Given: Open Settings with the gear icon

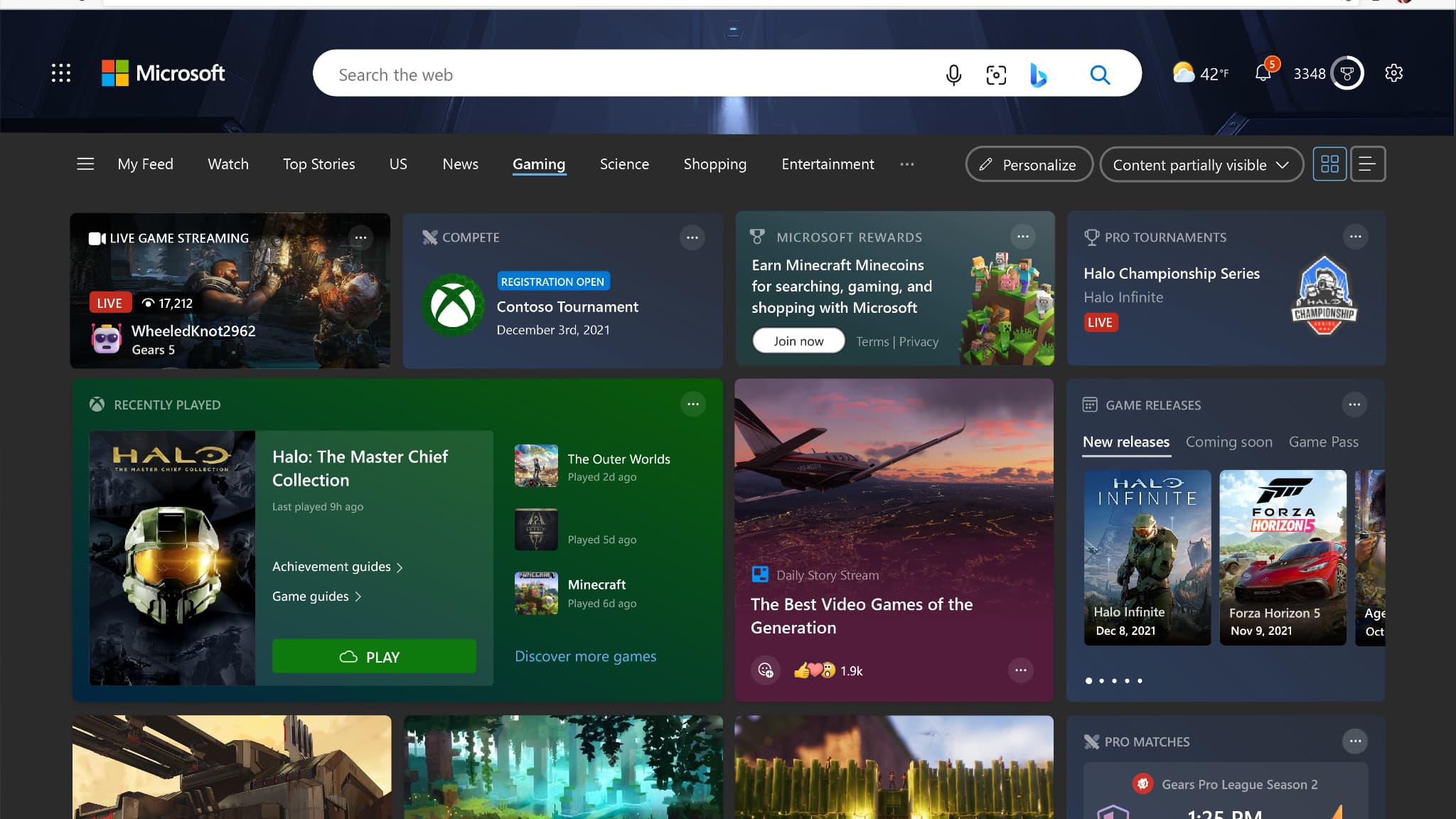Looking at the screenshot, I should (1393, 73).
